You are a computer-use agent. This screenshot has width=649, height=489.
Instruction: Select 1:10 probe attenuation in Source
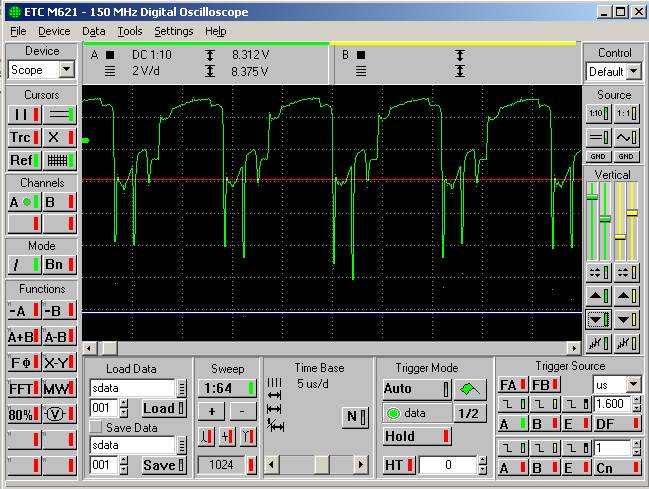(599, 114)
